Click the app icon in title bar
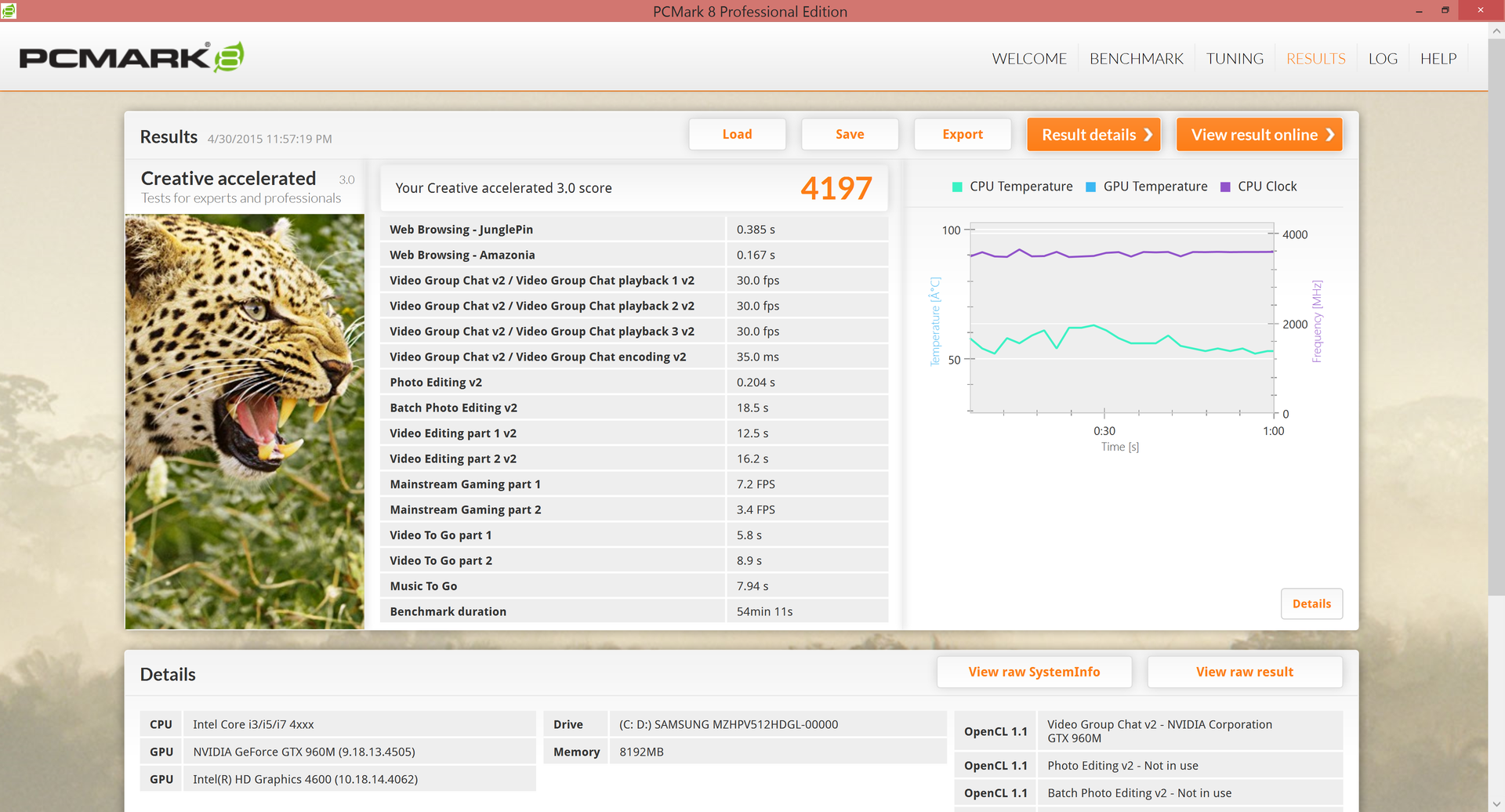This screenshot has height=812, width=1505. tap(9, 10)
